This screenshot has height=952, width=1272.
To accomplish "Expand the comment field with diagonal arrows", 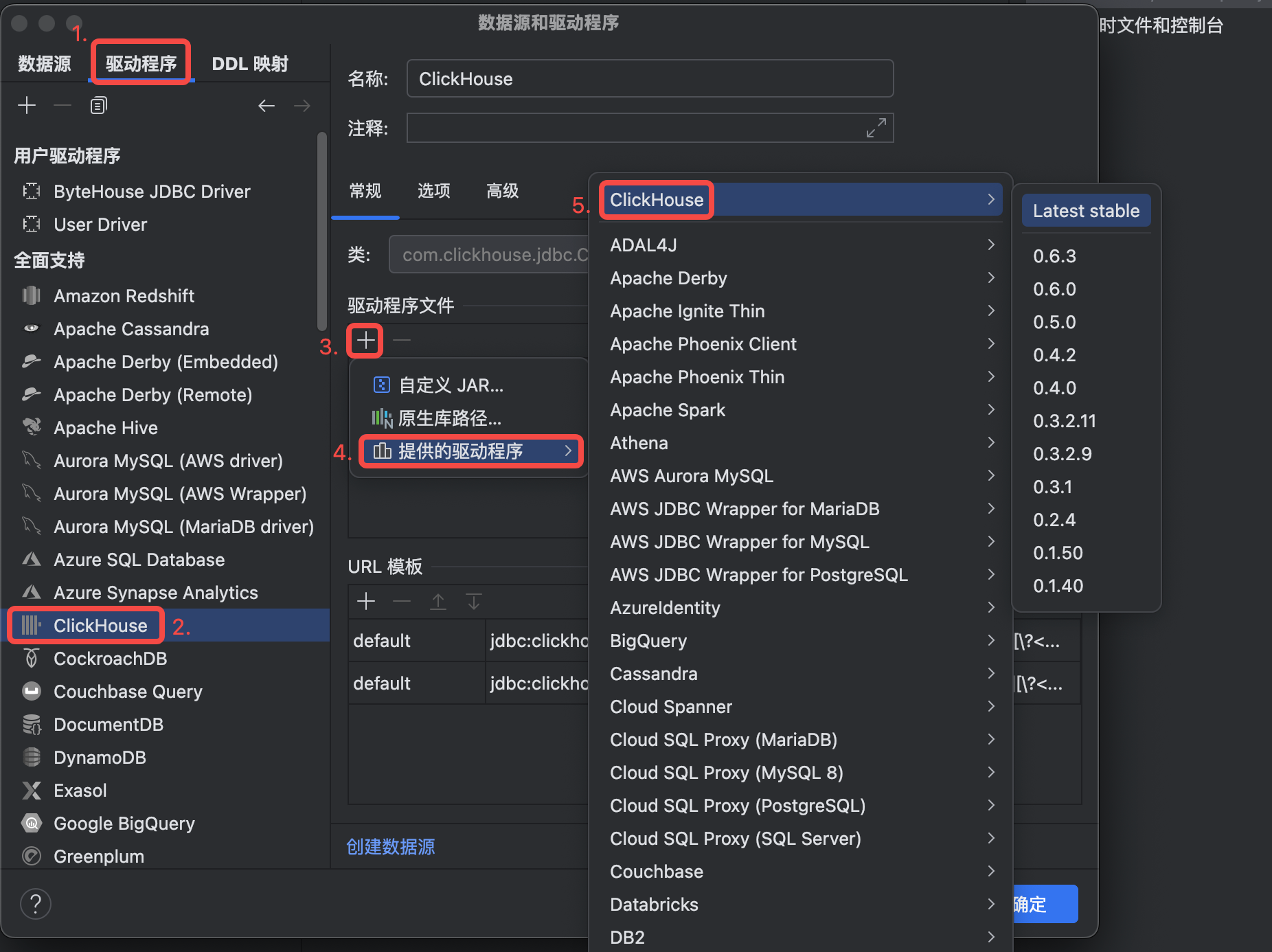I will coord(876,128).
